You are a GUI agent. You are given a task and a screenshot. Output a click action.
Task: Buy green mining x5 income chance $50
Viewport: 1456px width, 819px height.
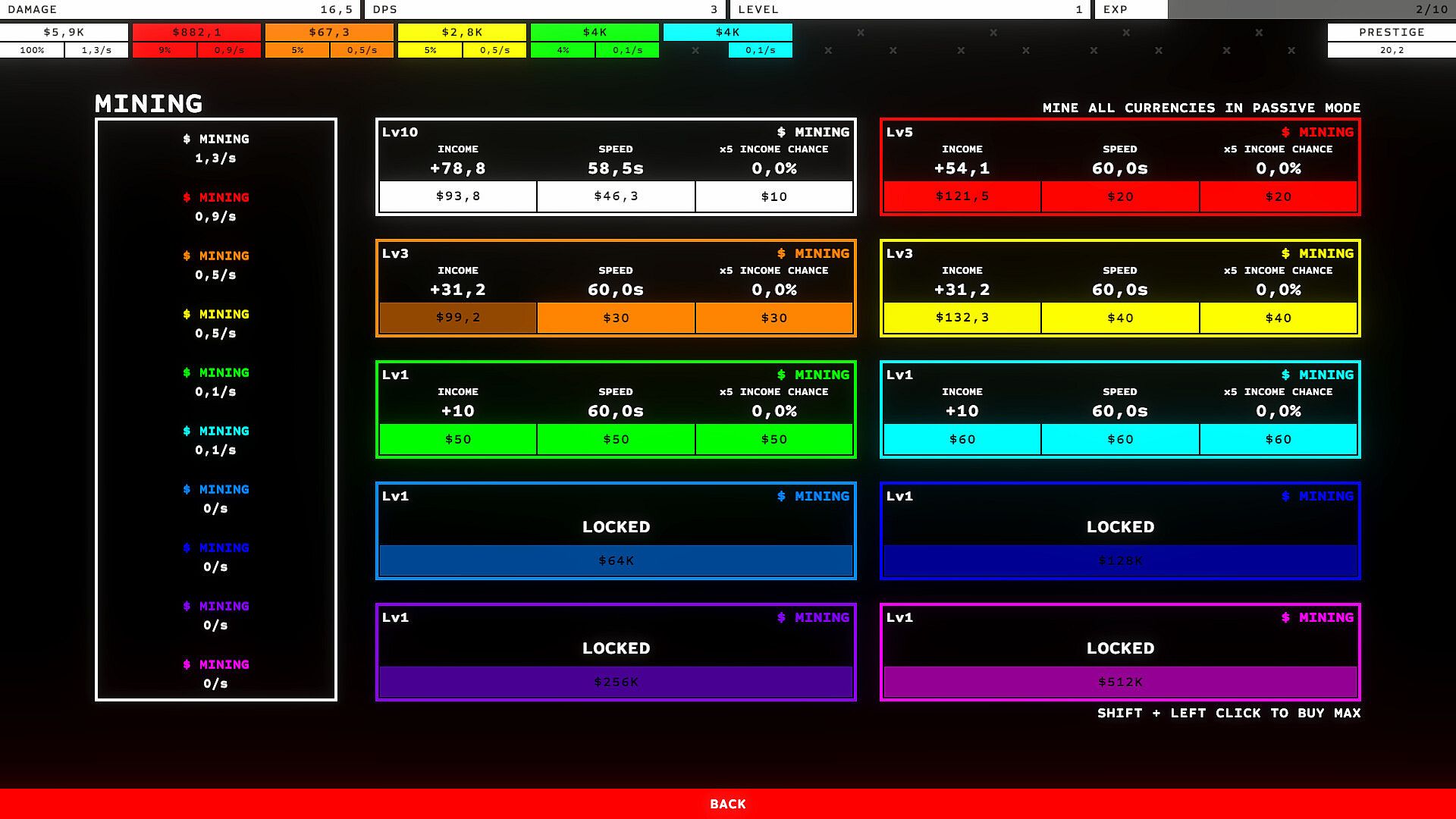[773, 439]
